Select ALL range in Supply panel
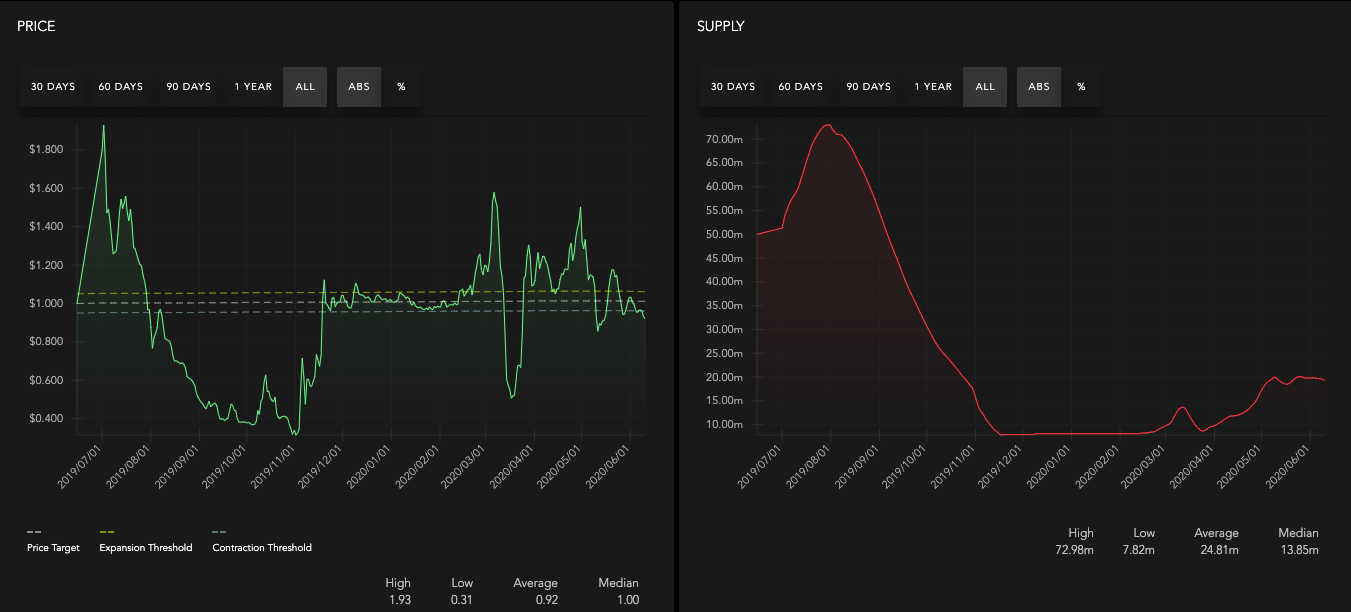This screenshot has height=612, width=1351. pyautogui.click(x=985, y=87)
